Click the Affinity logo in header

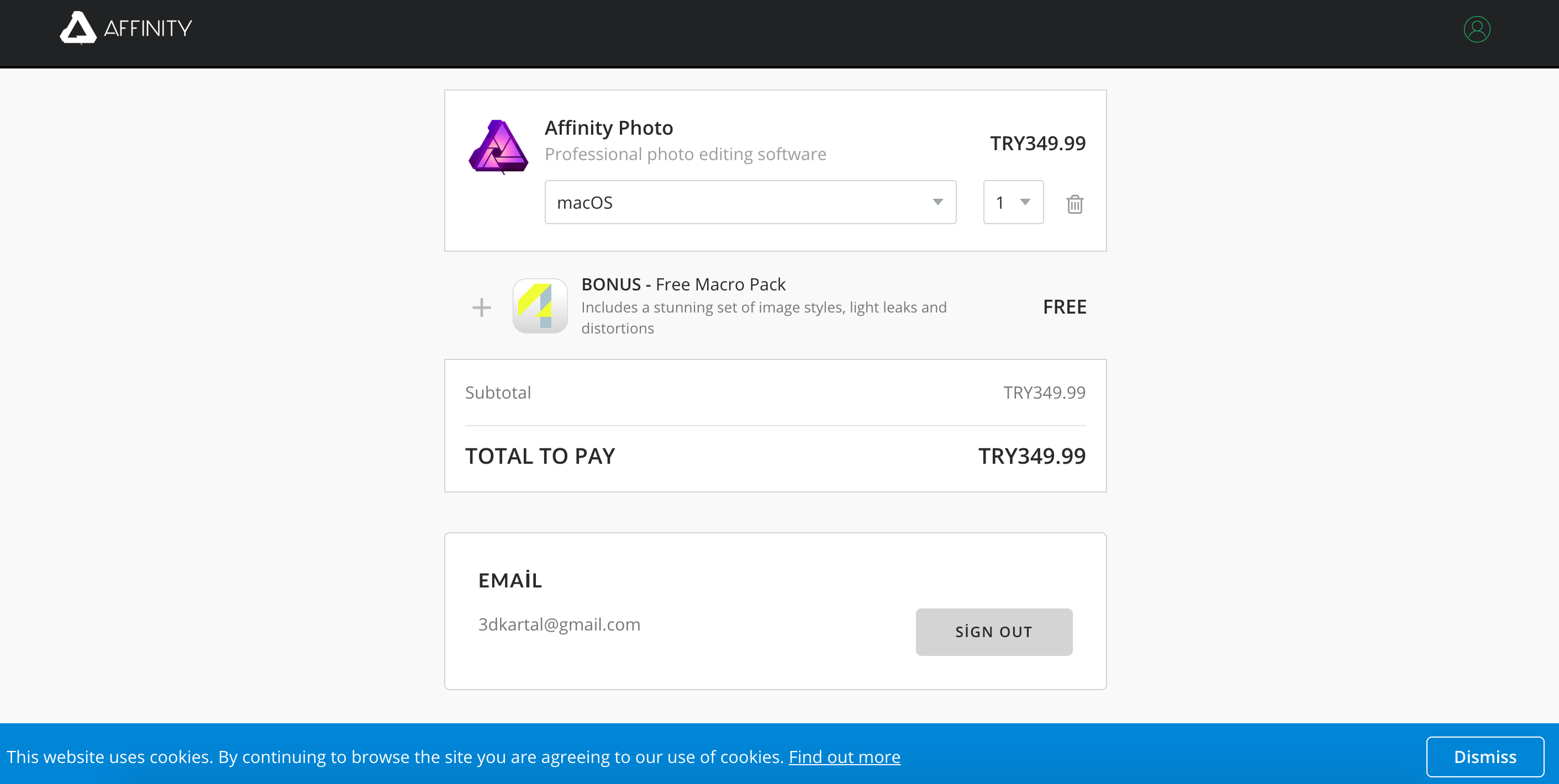126,28
